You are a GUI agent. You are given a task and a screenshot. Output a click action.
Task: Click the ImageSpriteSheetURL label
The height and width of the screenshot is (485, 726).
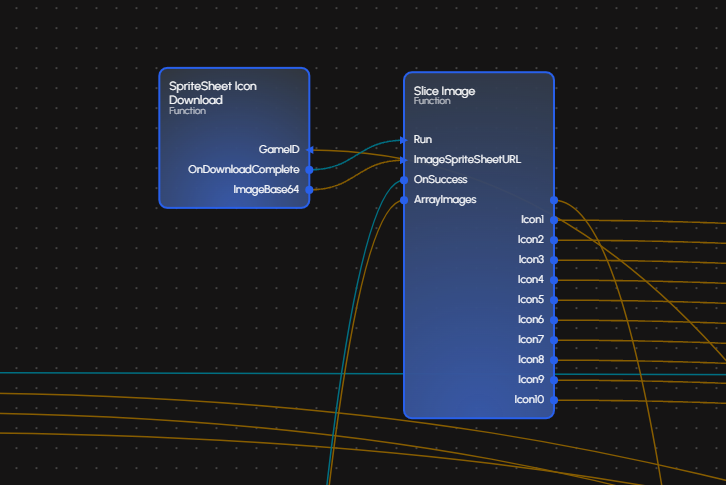[x=467, y=159]
